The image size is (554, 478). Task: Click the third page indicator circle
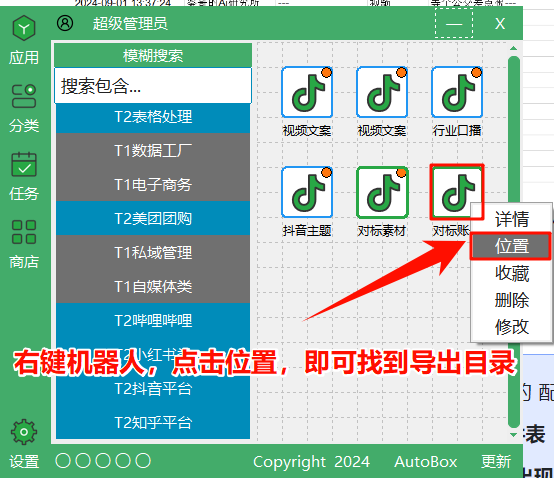pos(103,461)
